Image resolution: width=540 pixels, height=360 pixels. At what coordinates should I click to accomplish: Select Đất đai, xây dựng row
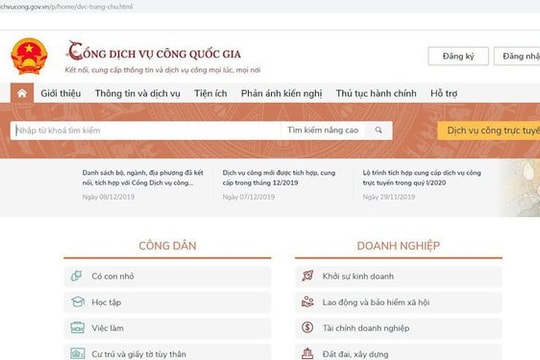398,352
